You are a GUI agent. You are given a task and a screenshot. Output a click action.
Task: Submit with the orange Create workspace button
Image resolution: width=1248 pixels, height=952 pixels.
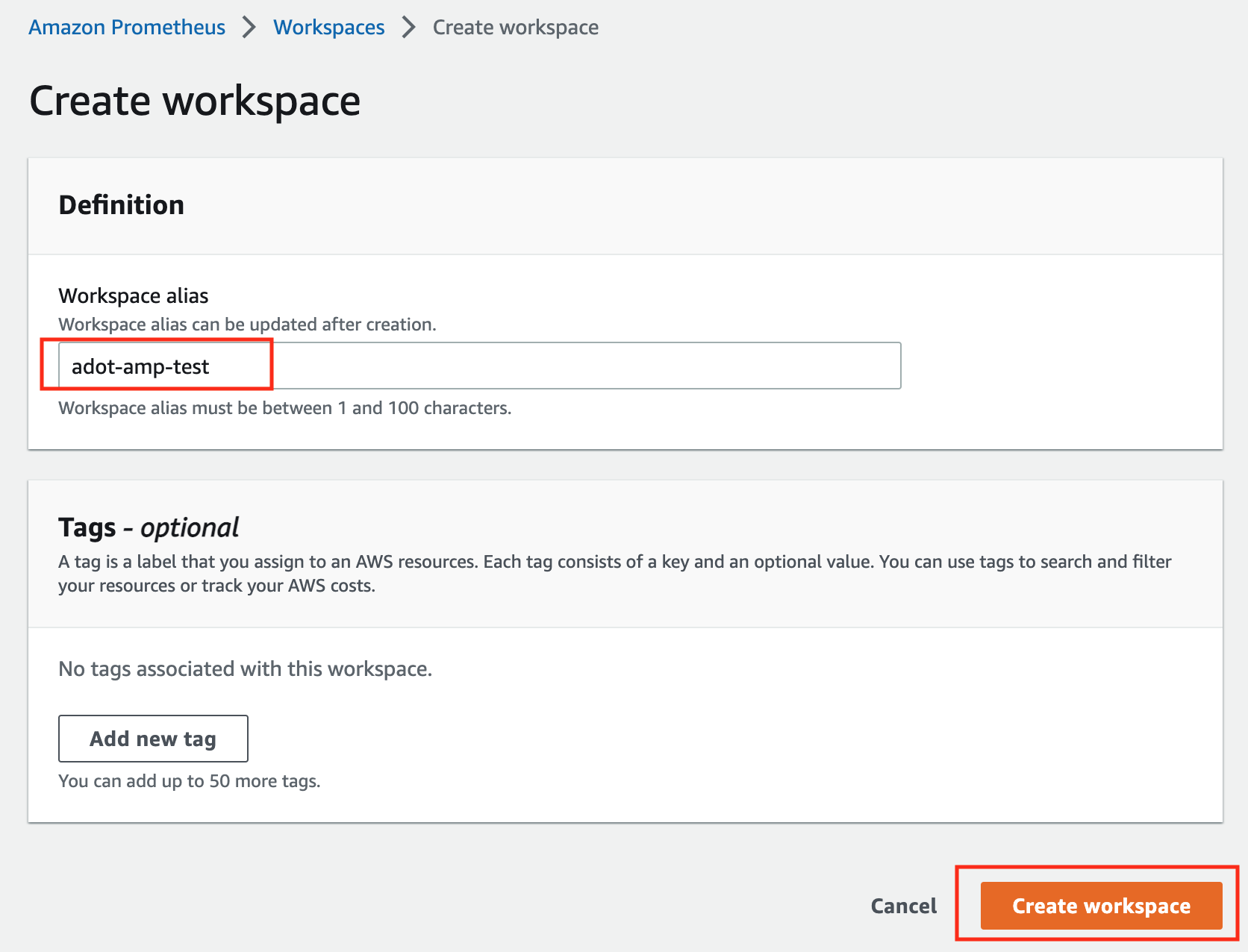(x=1099, y=906)
